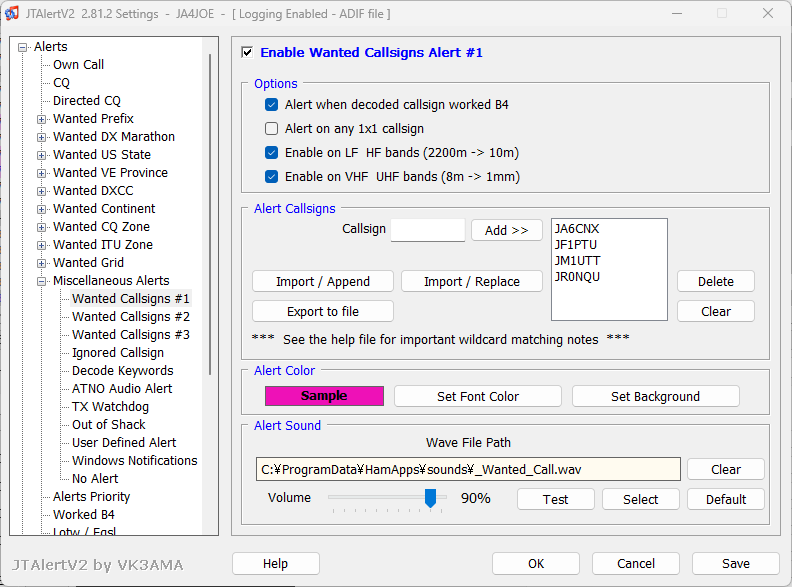792x587 pixels.
Task: Open Directed CQ settings
Action: click(87, 101)
